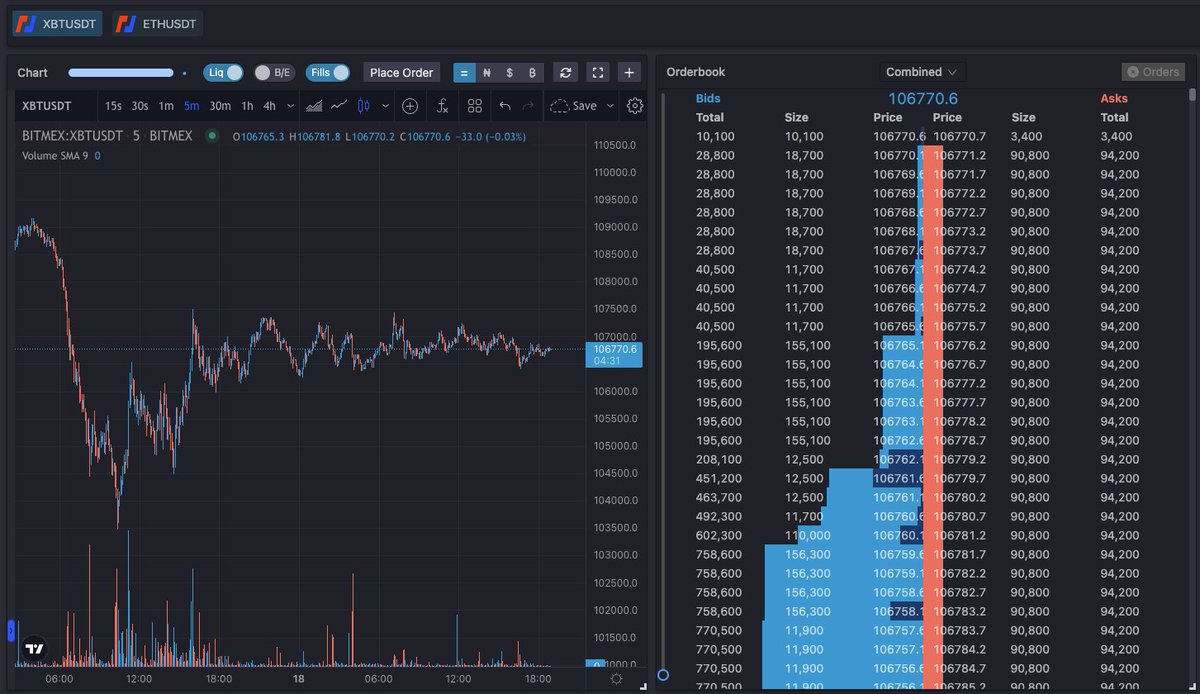The image size is (1200, 694).
Task: Select the crossed N currency unit icon
Action: (x=487, y=73)
